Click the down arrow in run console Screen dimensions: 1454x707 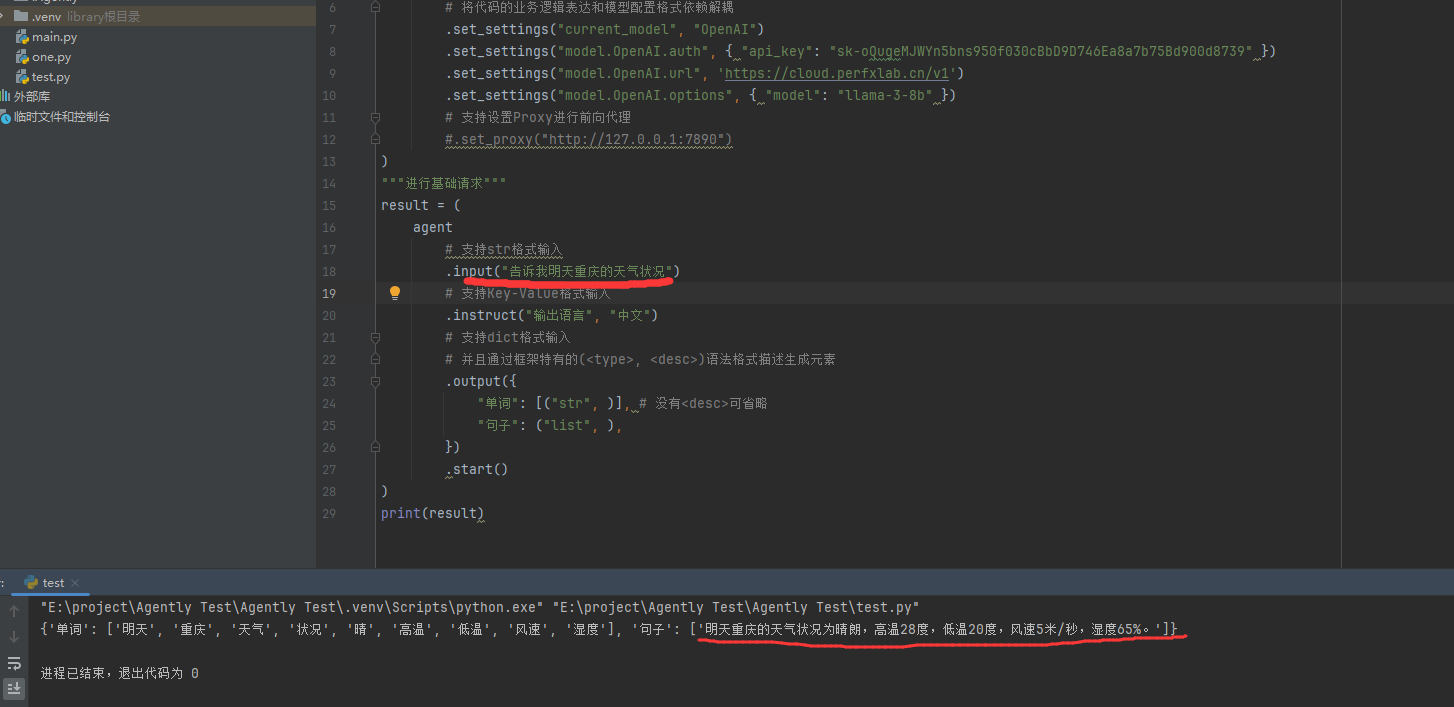(x=14, y=636)
